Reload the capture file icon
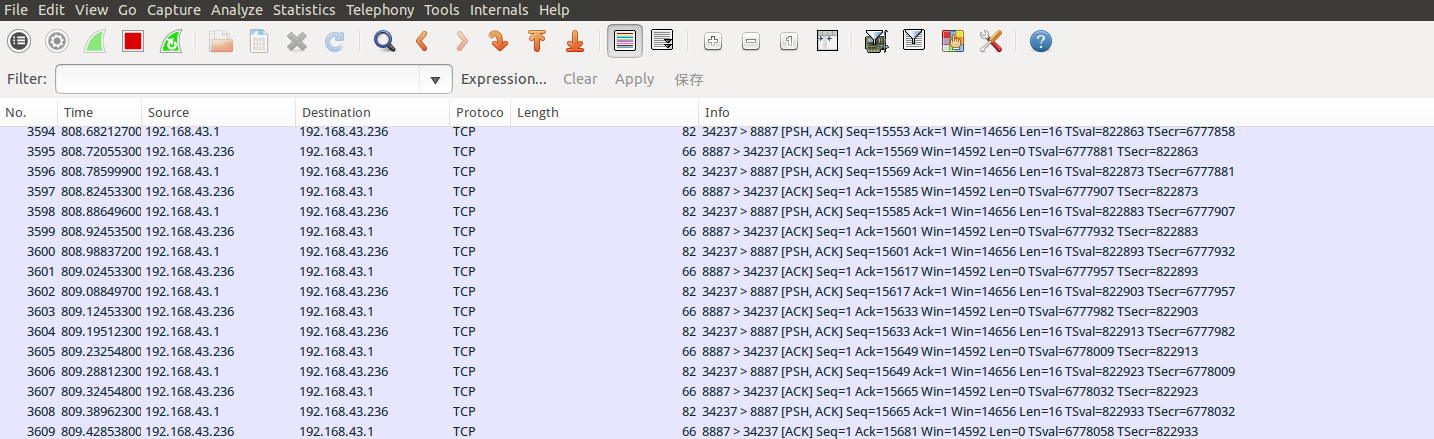The height and width of the screenshot is (439, 1434). 335,41
